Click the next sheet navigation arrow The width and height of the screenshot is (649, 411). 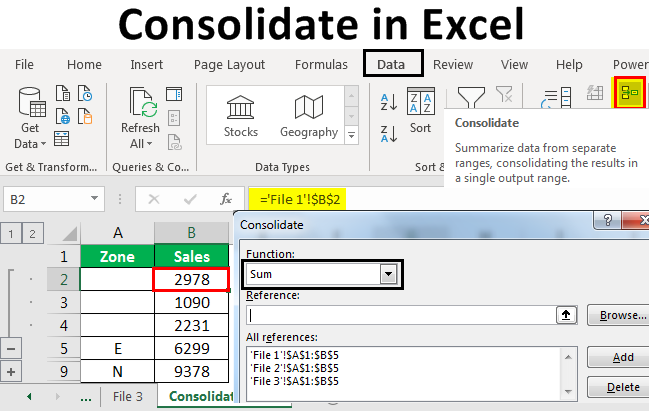coord(58,397)
